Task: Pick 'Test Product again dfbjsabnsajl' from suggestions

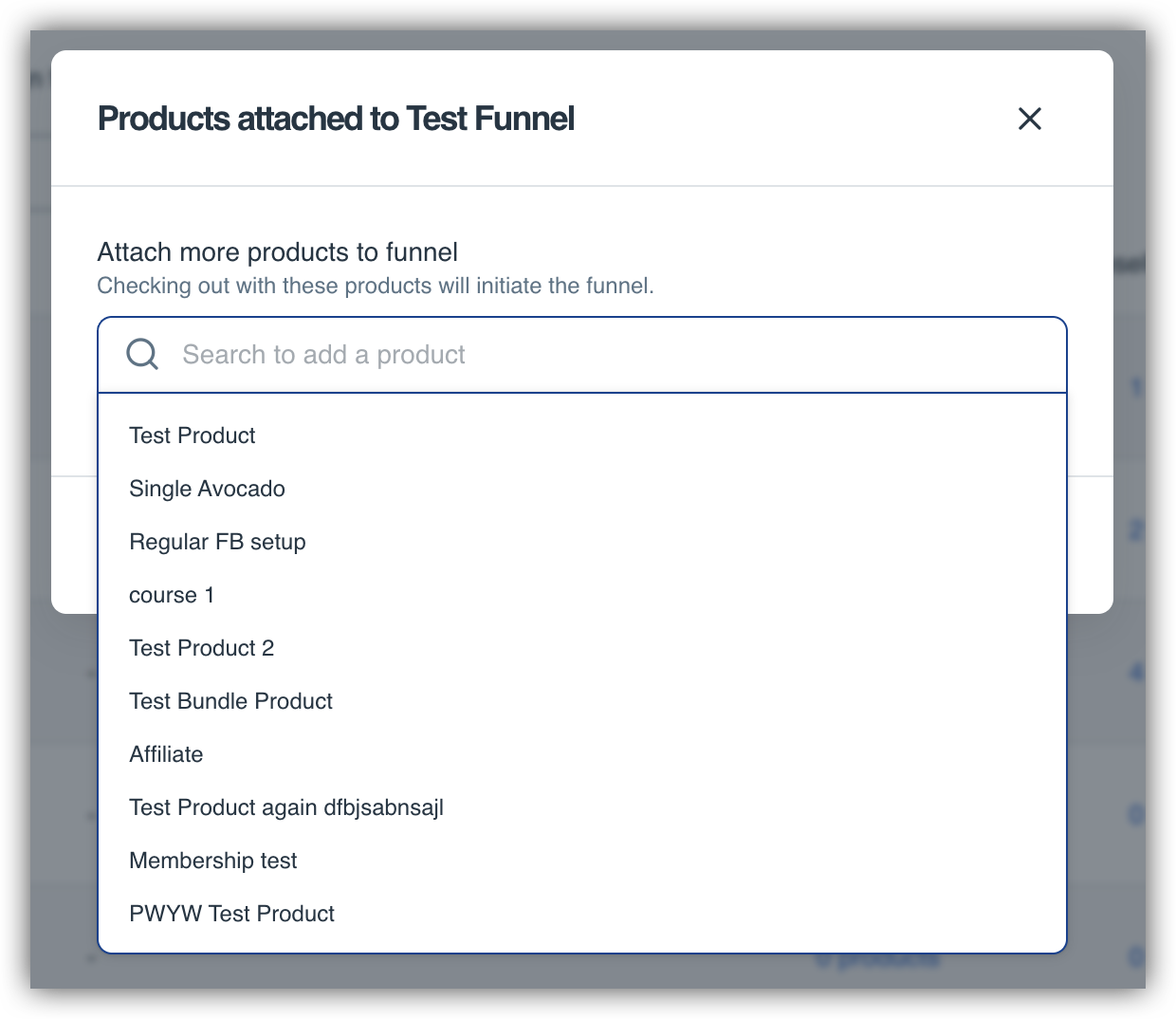Action: pos(285,807)
